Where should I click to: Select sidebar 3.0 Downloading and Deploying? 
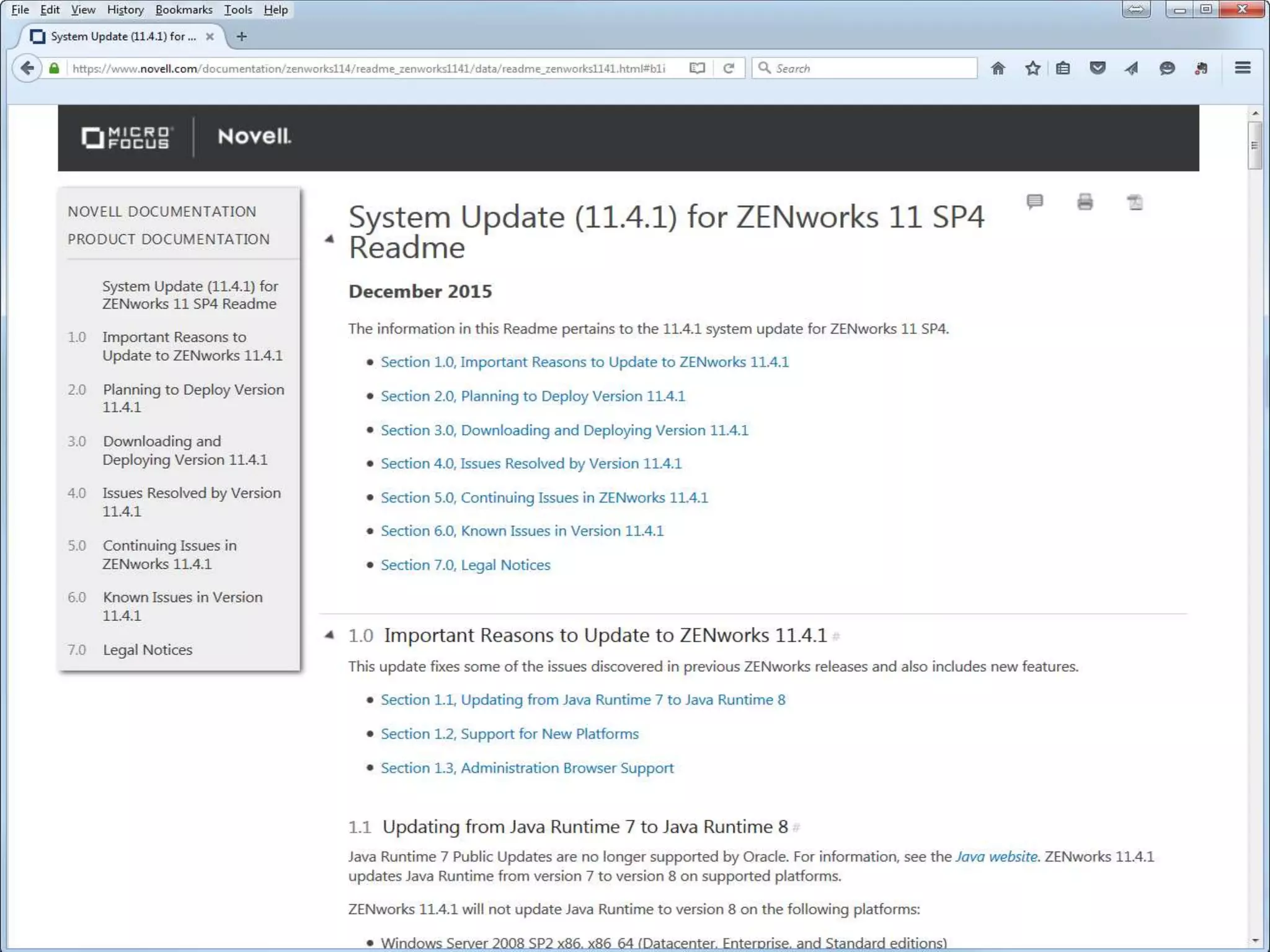click(x=185, y=451)
